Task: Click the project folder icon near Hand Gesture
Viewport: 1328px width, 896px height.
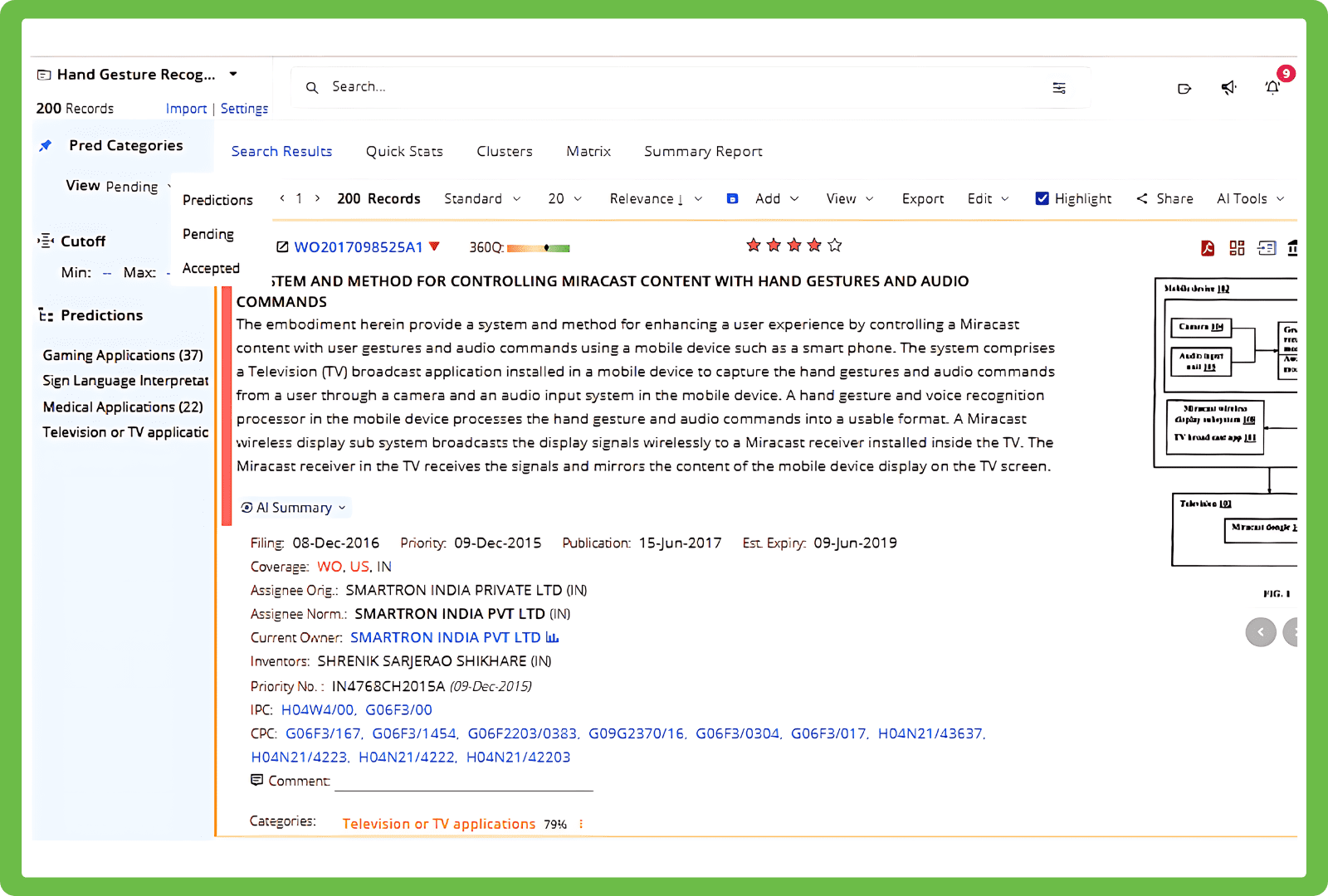Action: 44,75
